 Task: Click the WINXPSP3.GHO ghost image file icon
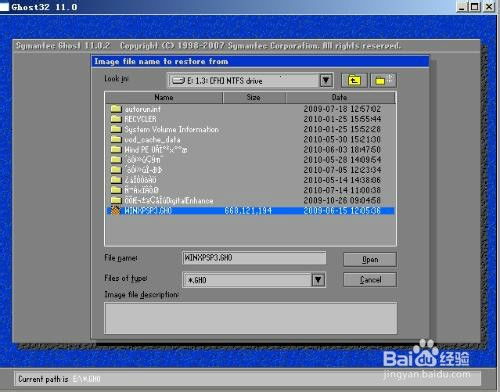116,210
